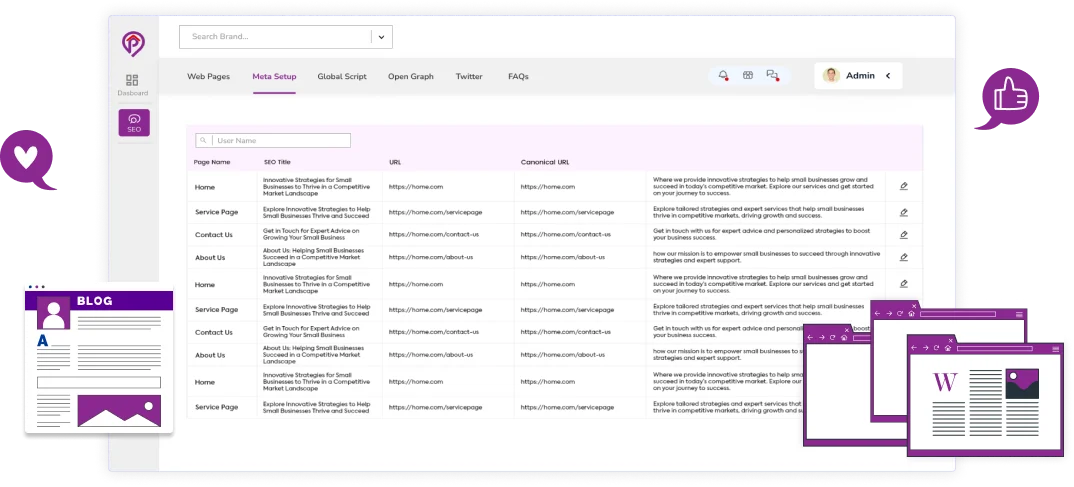Collapse the Admin menu chevron
This screenshot has width=1074, height=487.
[x=887, y=76]
